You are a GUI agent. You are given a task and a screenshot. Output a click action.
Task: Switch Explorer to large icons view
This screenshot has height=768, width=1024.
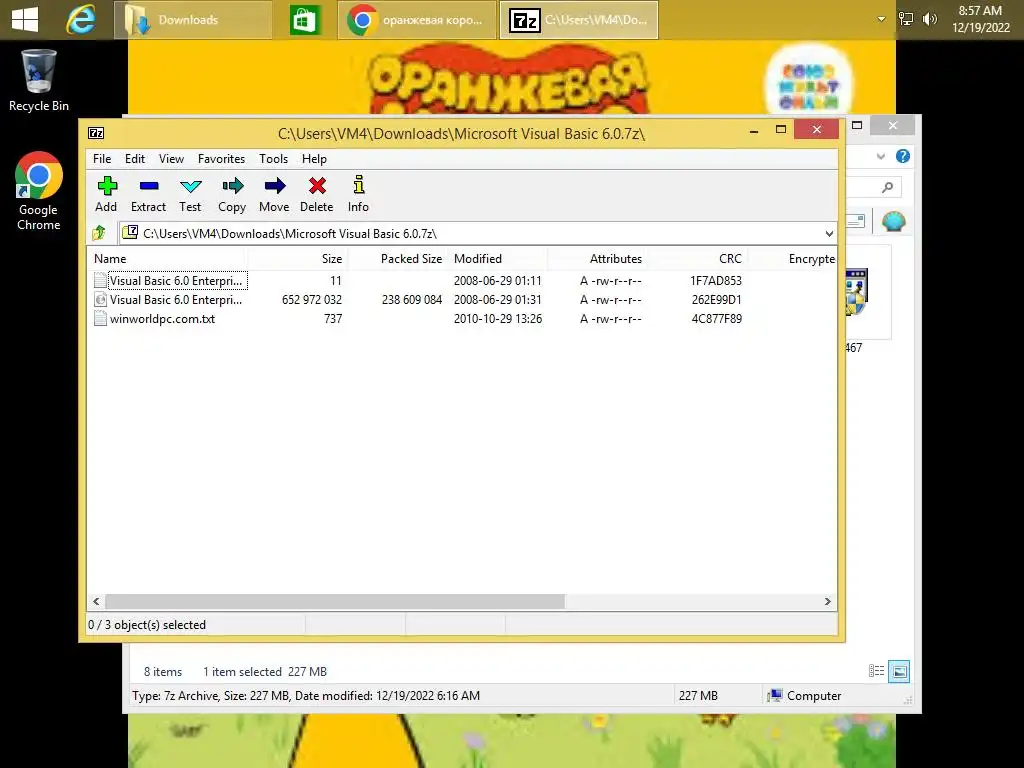899,671
